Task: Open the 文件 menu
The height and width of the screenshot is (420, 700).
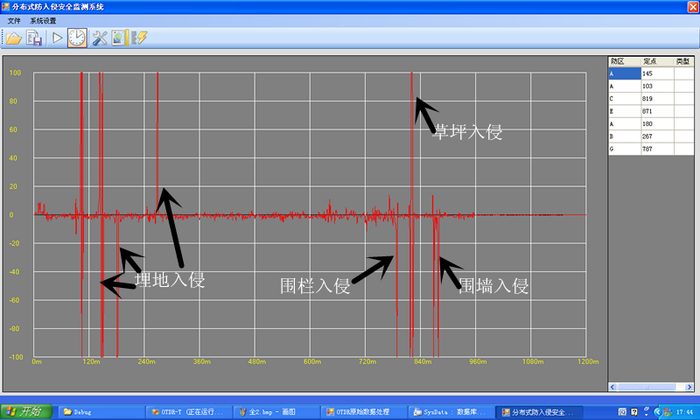Action: click(14, 21)
